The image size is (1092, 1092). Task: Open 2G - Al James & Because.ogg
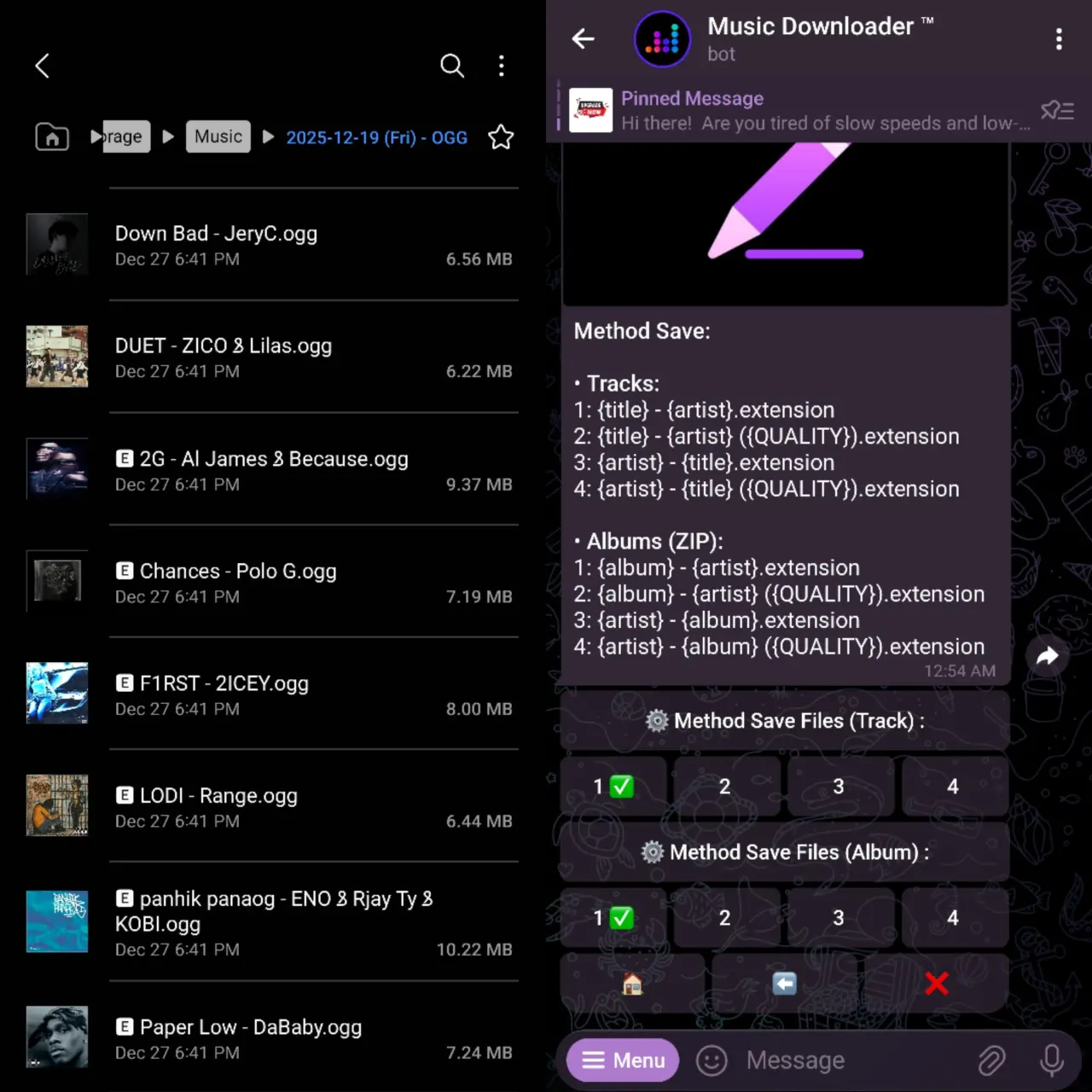pos(271,470)
